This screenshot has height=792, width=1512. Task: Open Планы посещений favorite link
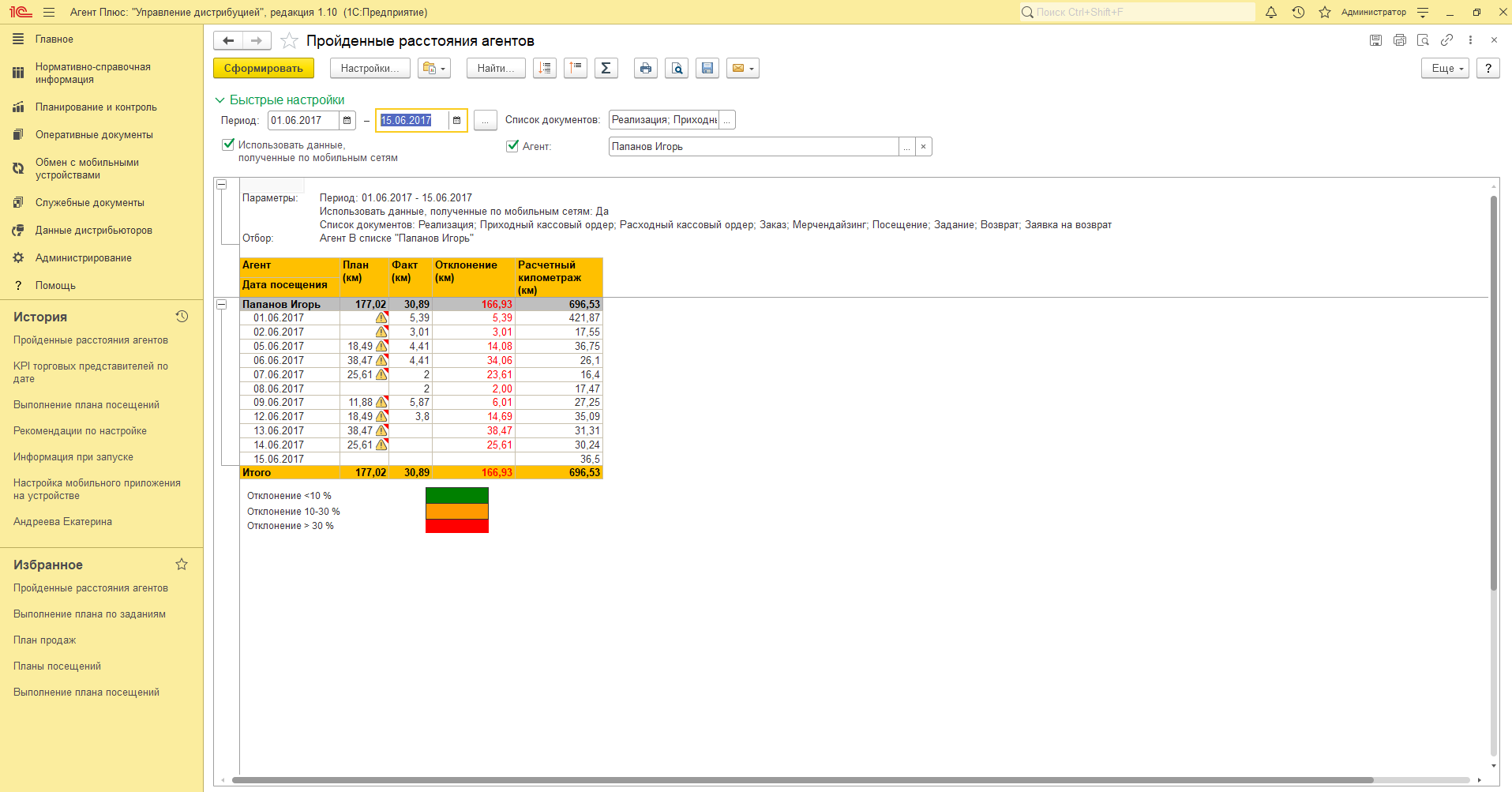pyautogui.click(x=57, y=666)
